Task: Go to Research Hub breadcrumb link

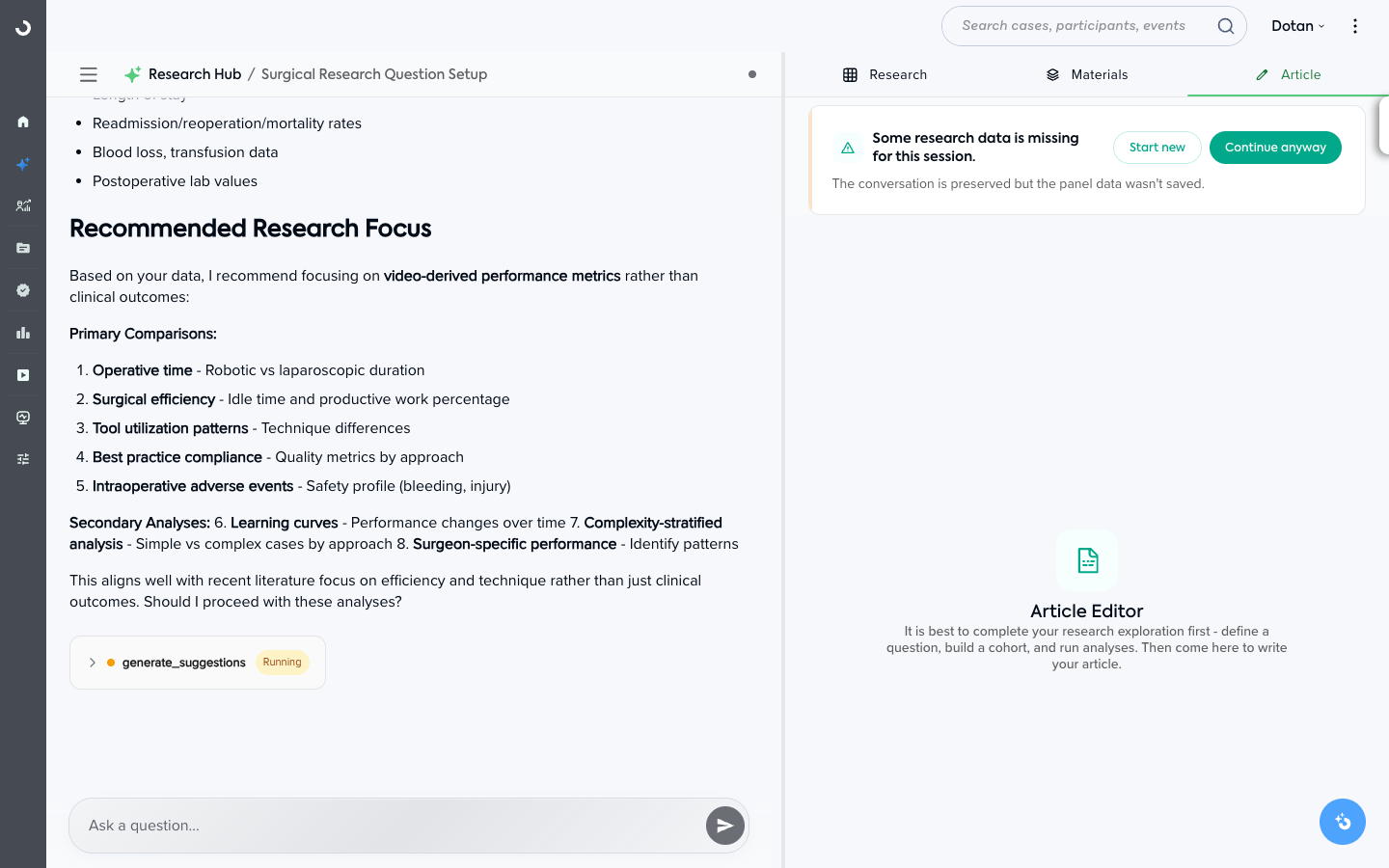Action: [195, 74]
